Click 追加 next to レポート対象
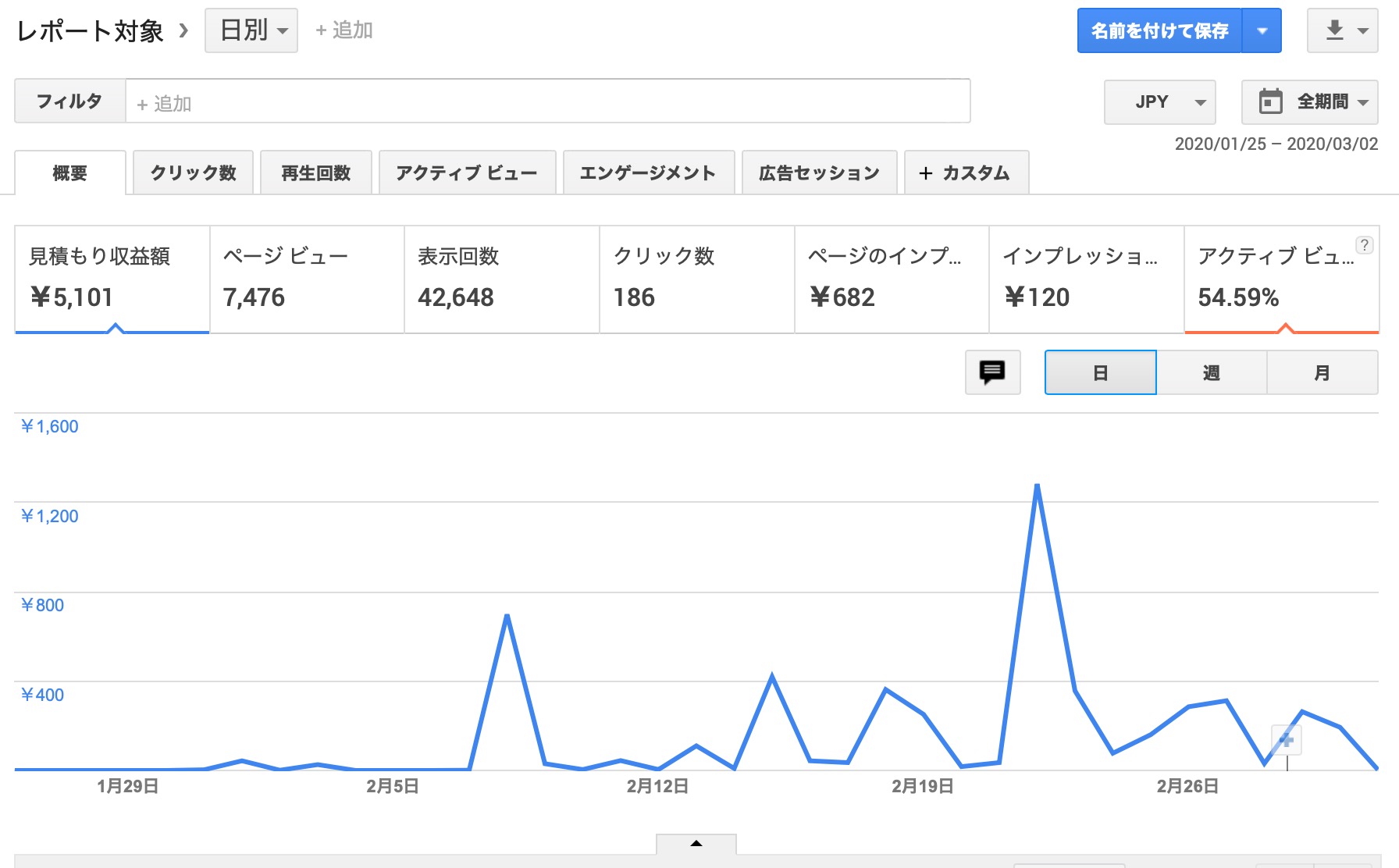Viewport: 1399px width, 868px height. pyautogui.click(x=344, y=30)
